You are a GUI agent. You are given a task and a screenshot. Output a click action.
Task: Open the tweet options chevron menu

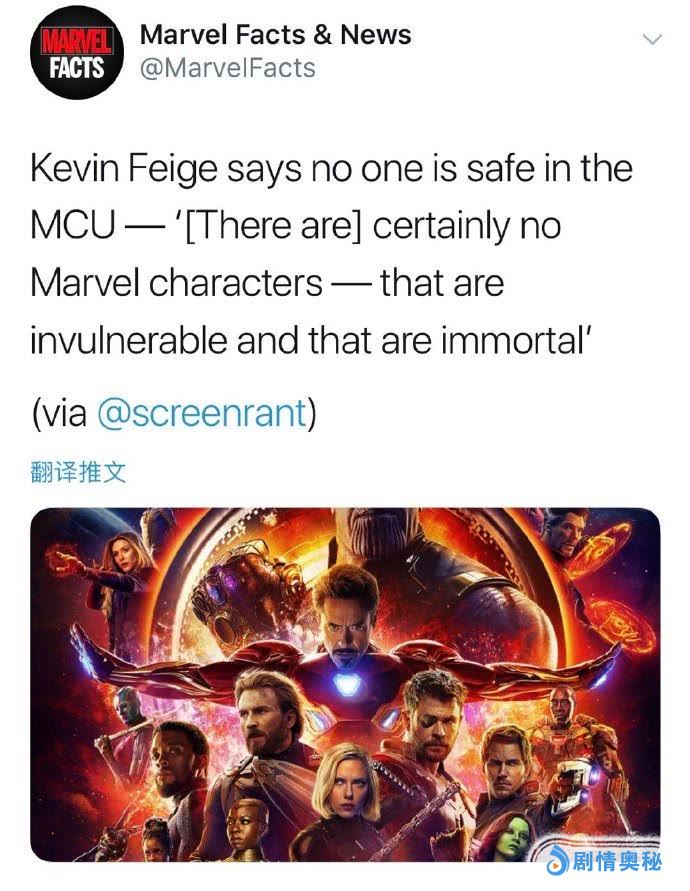[652, 39]
